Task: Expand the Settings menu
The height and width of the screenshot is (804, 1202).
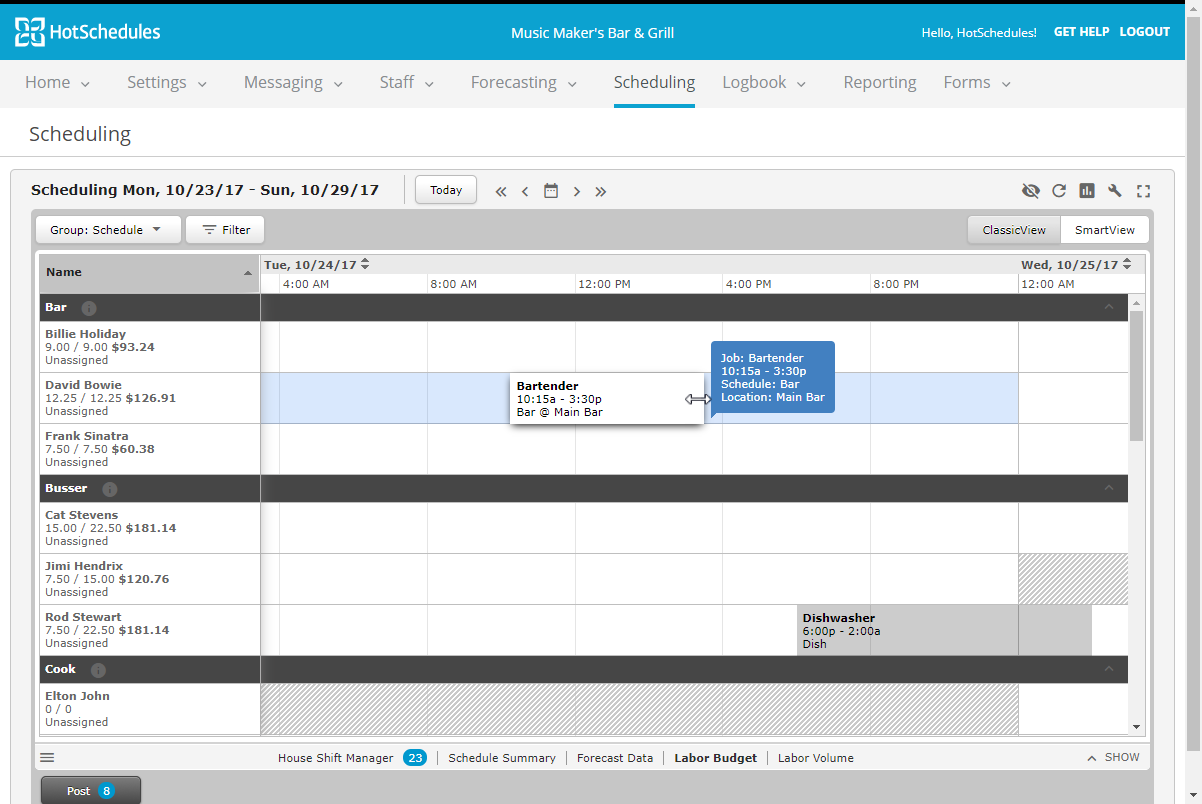Action: click(167, 83)
